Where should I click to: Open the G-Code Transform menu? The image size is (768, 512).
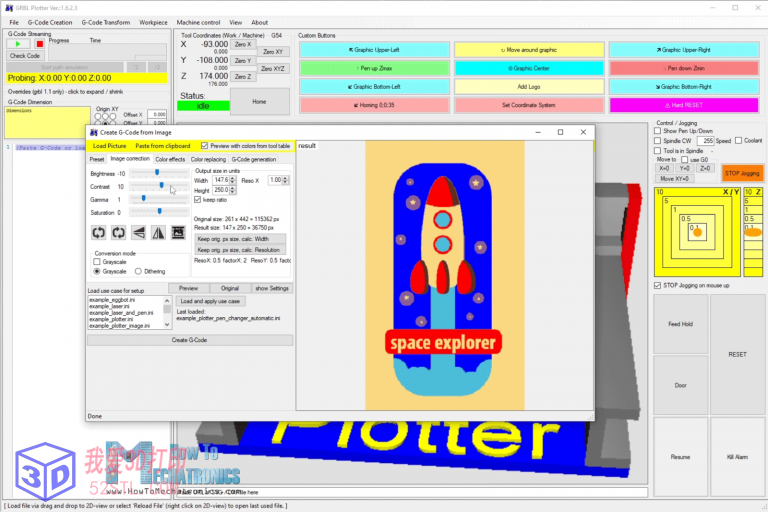106,23
